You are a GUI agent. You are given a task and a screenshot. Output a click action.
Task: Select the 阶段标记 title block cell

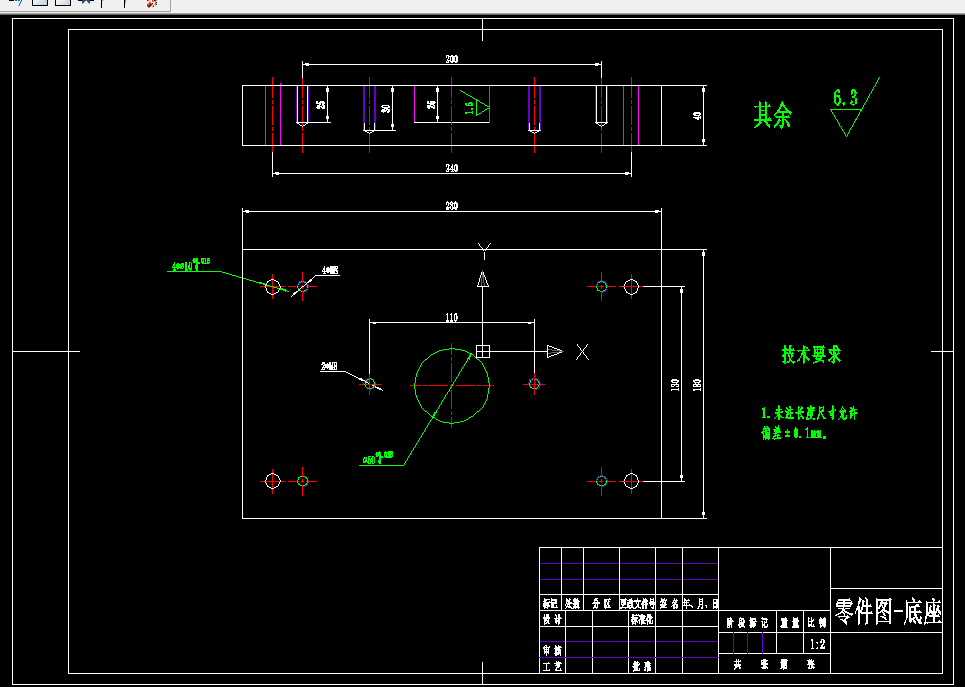click(747, 623)
